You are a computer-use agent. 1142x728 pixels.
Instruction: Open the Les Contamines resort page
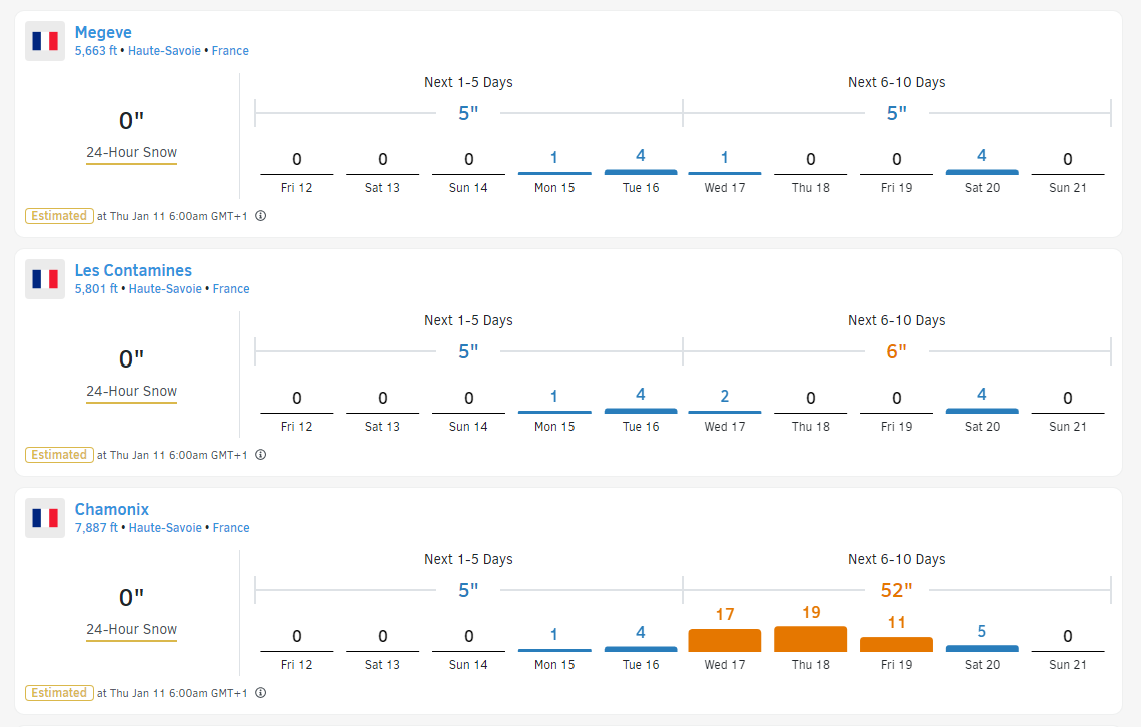tap(133, 270)
